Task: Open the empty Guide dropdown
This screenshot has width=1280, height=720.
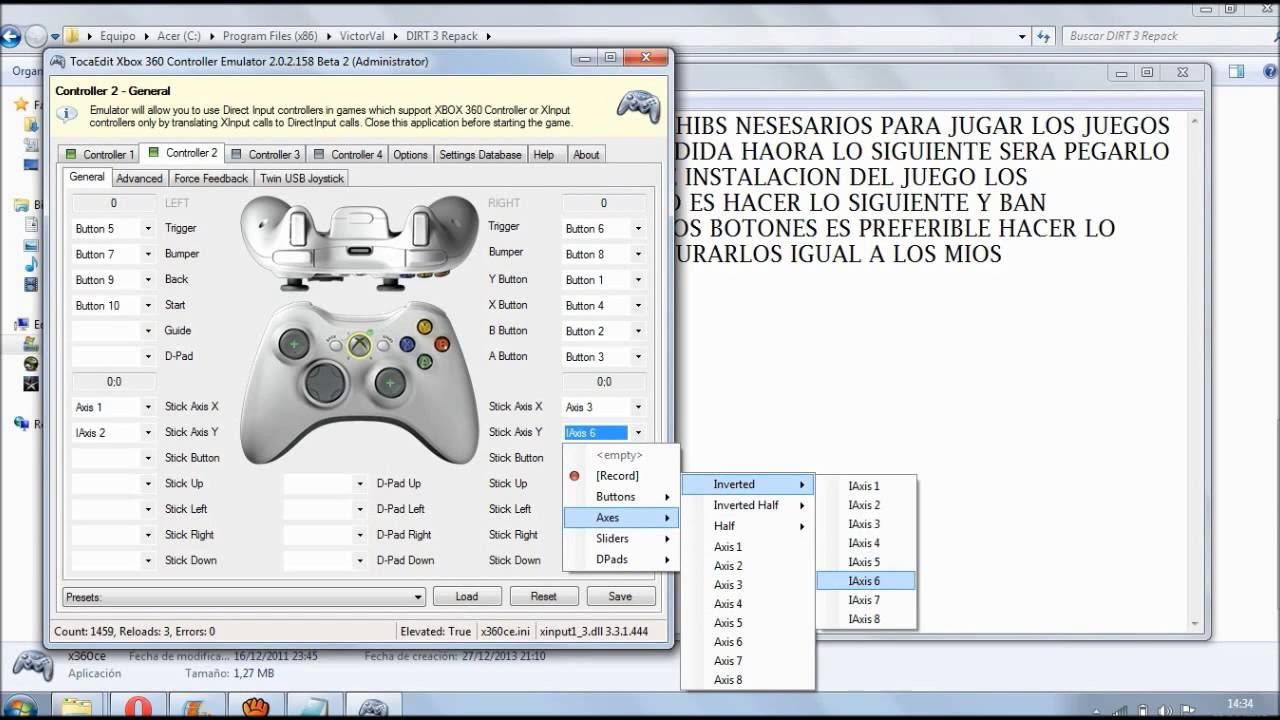Action: [148, 331]
